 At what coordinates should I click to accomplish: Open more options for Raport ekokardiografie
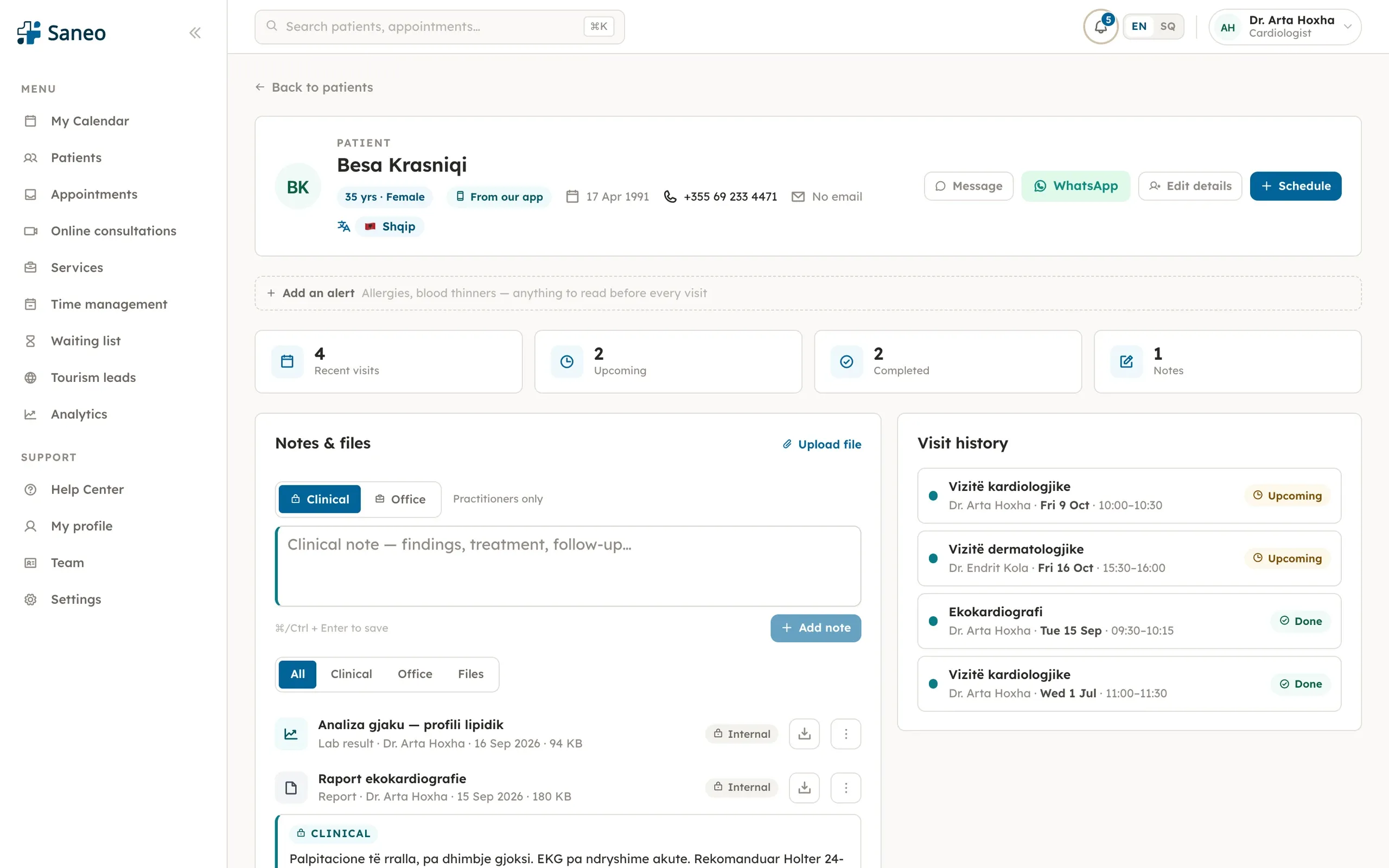pos(845,787)
